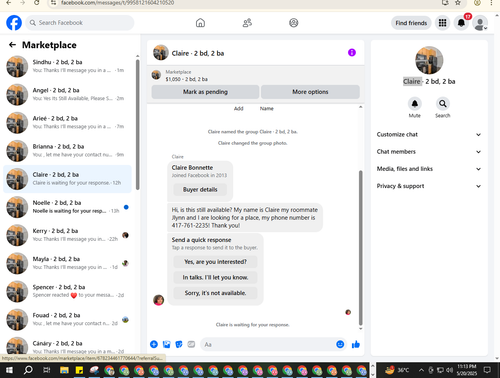
Task: Expand Media, files and links section
Action: 429,169
